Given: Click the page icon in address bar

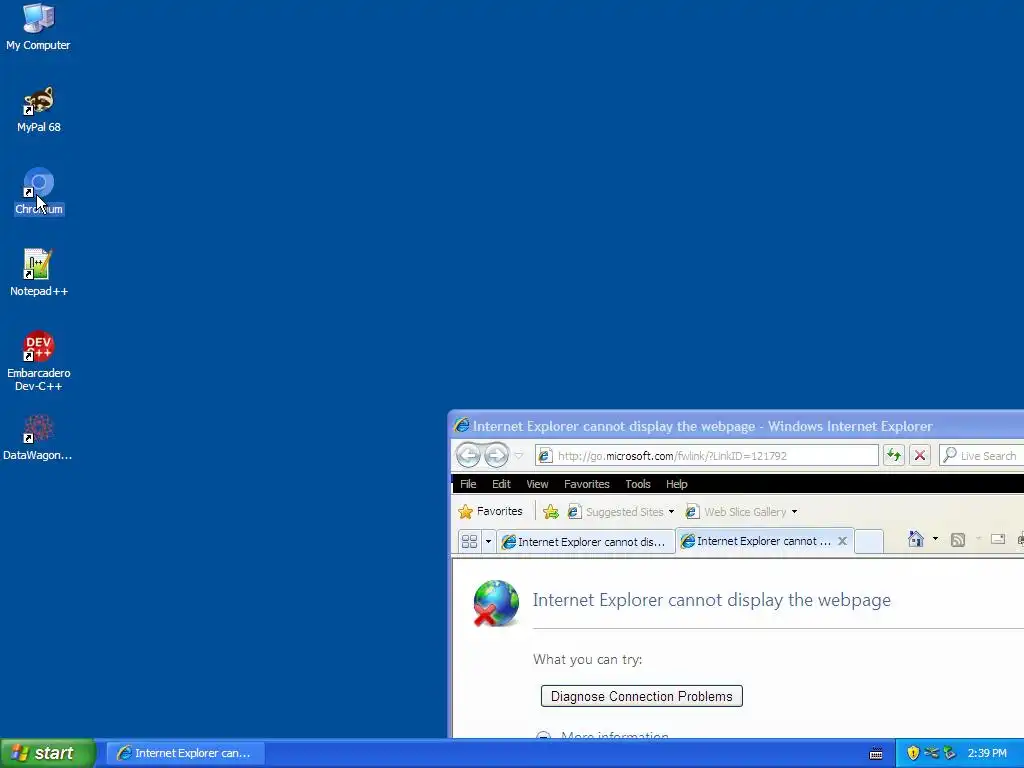Looking at the screenshot, I should point(545,456).
